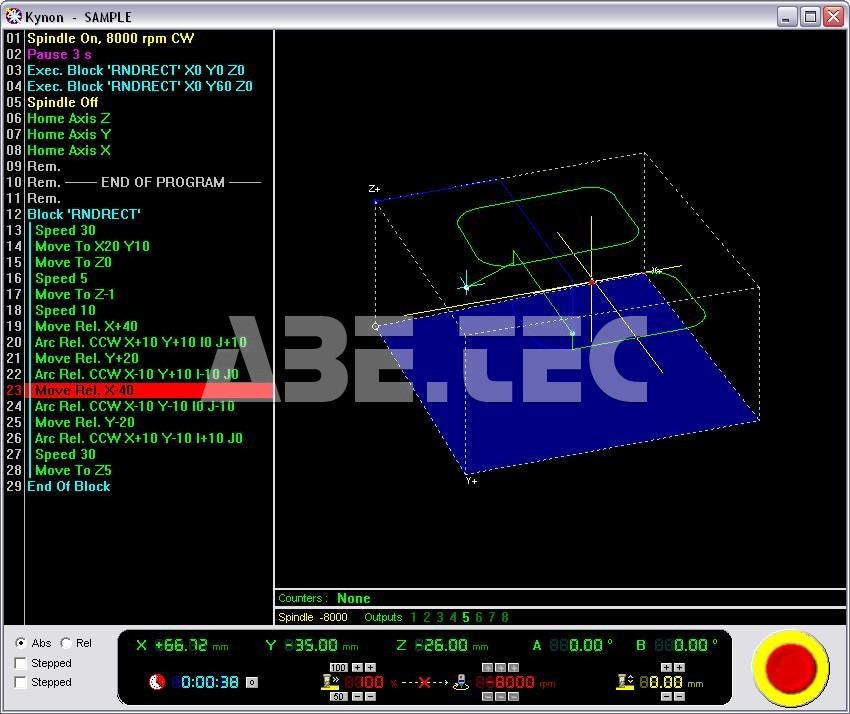Click output number 5 indicator

[x=466, y=617]
